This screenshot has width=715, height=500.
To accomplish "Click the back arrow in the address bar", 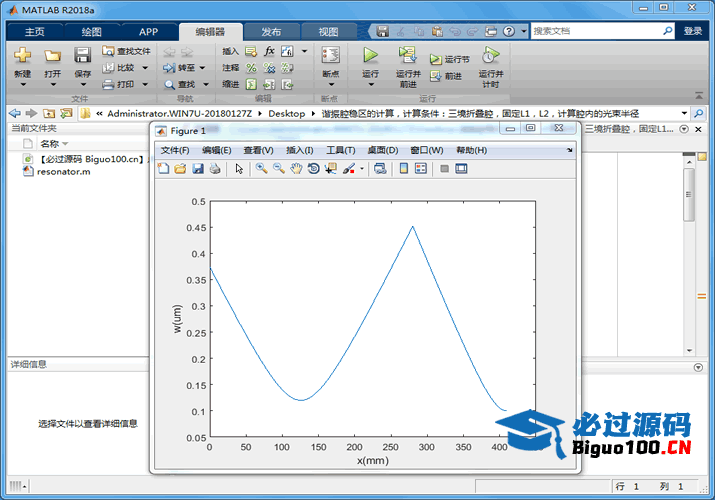I will coord(15,113).
